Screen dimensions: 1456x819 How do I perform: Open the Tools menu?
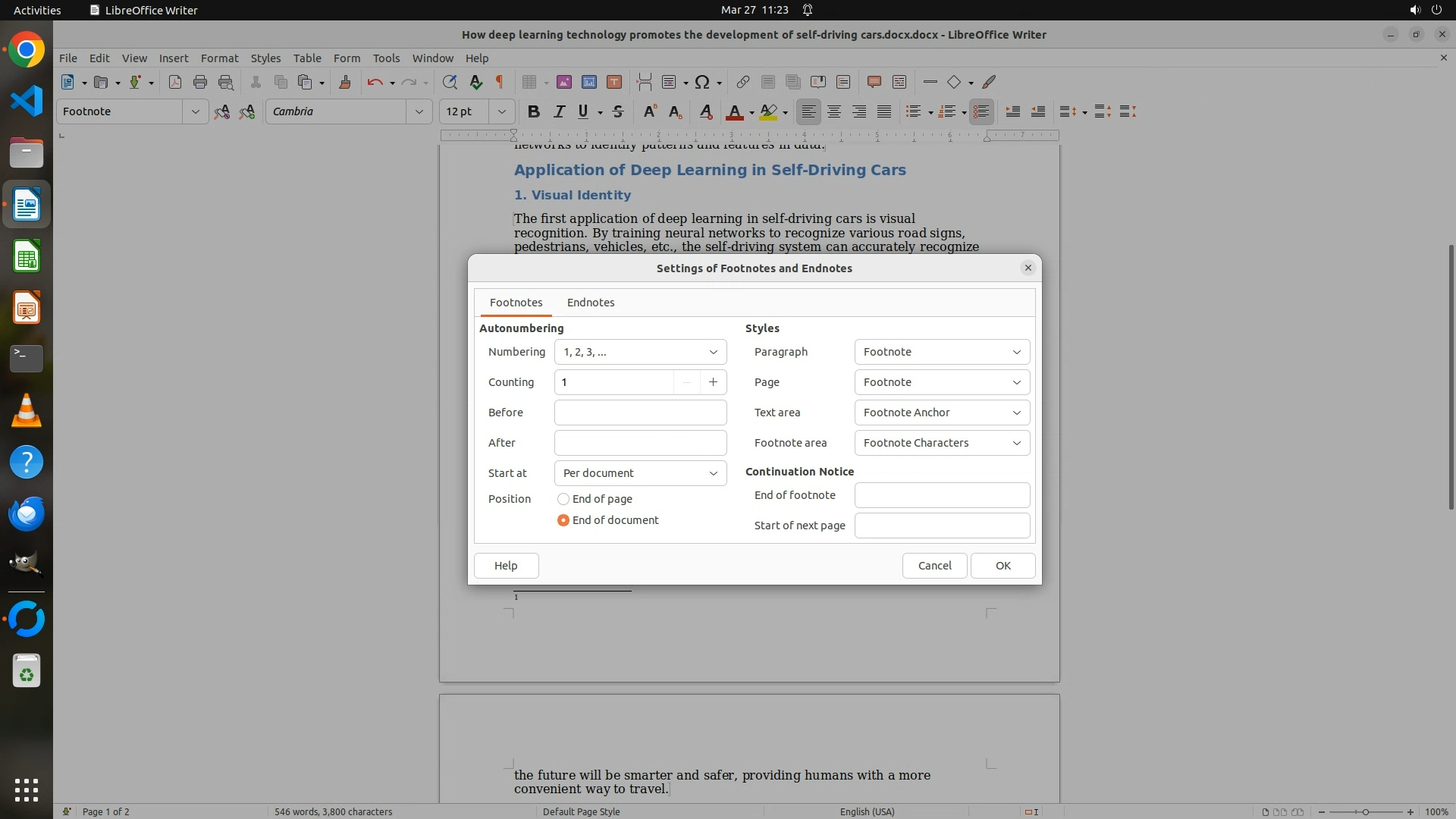[x=386, y=58]
